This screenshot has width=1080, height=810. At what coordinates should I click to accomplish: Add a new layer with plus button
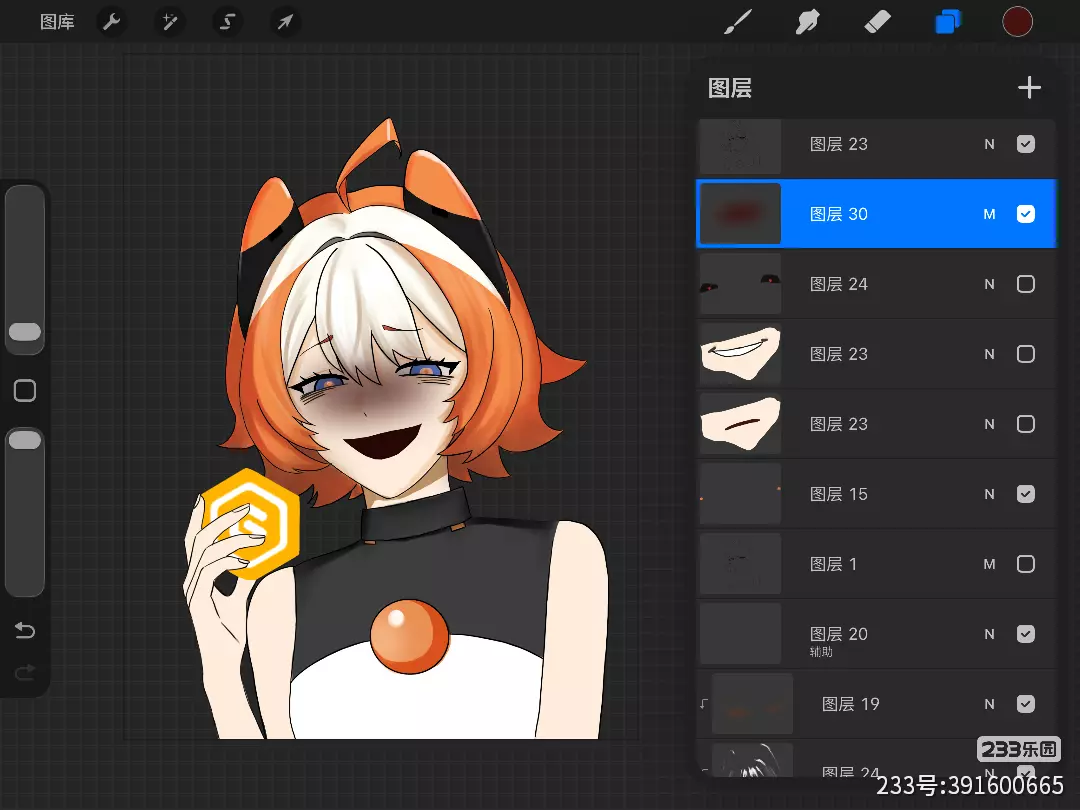(1029, 87)
